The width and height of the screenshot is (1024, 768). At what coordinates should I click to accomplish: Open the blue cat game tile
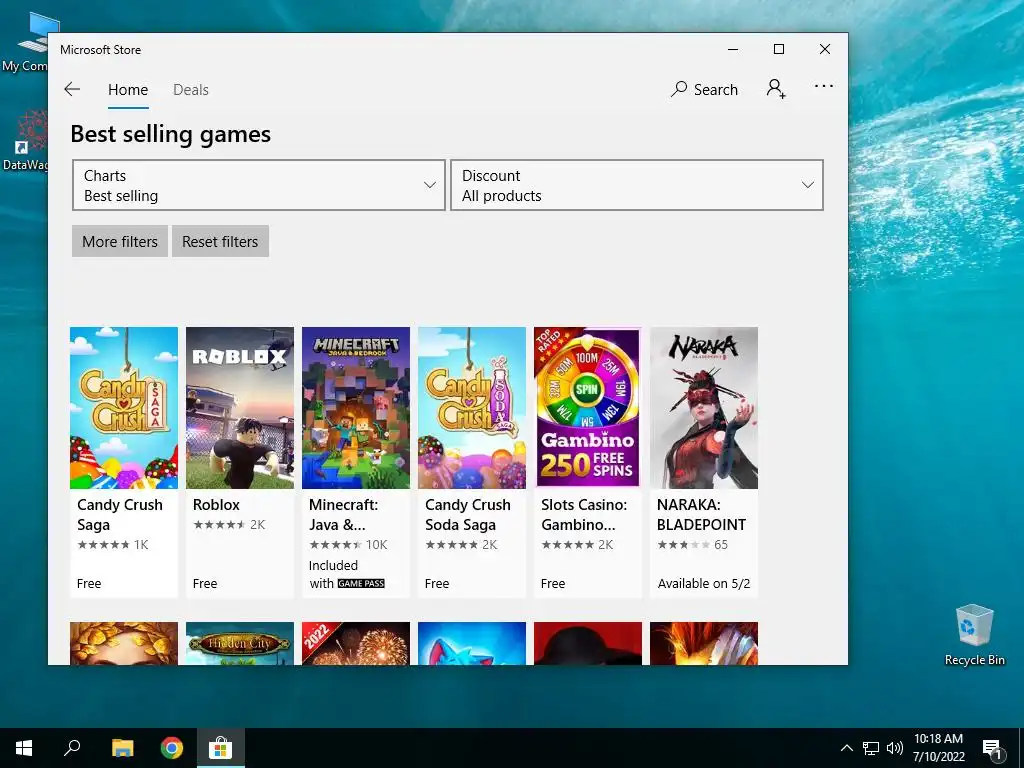(472, 643)
